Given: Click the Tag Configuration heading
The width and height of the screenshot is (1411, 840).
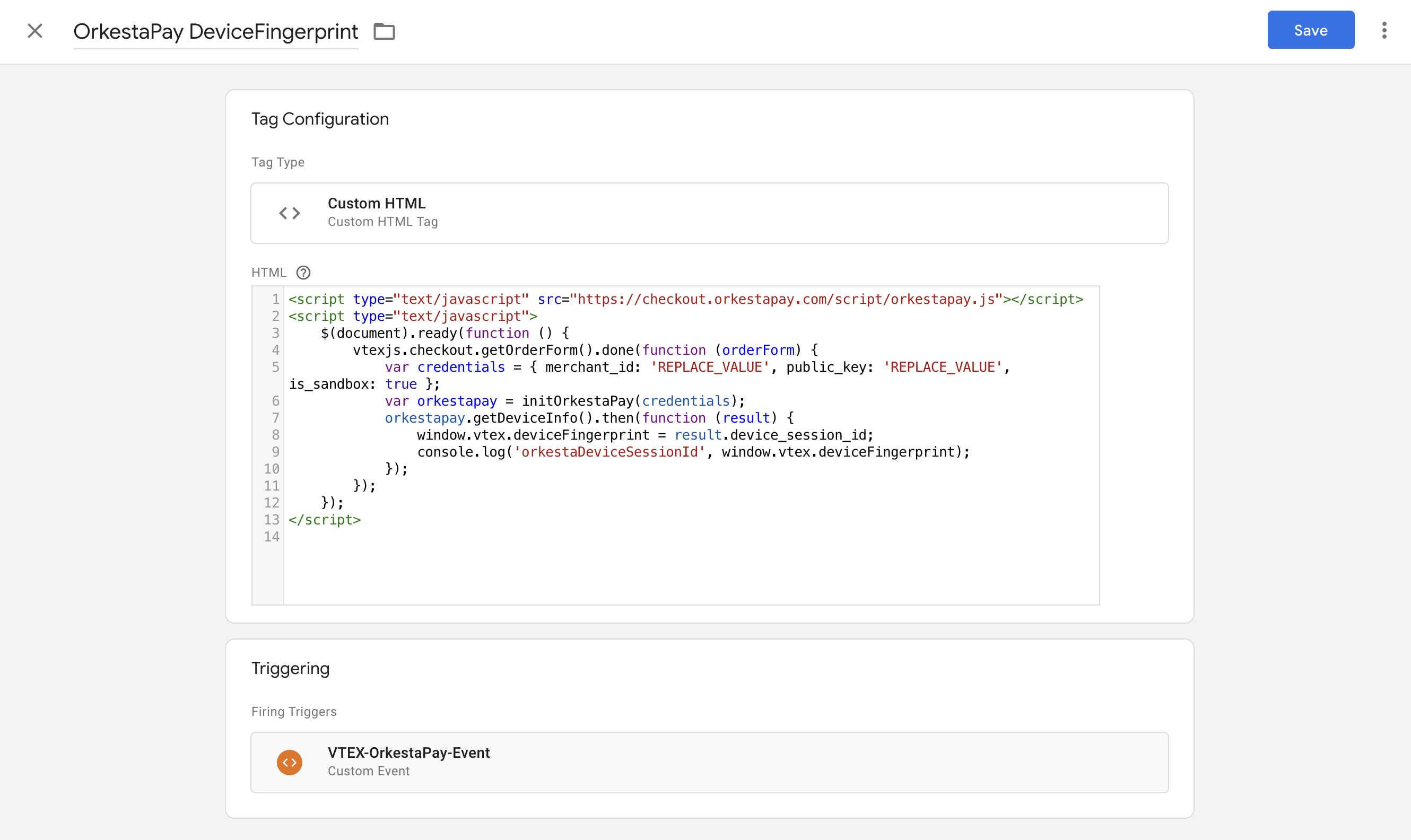Looking at the screenshot, I should (320, 119).
